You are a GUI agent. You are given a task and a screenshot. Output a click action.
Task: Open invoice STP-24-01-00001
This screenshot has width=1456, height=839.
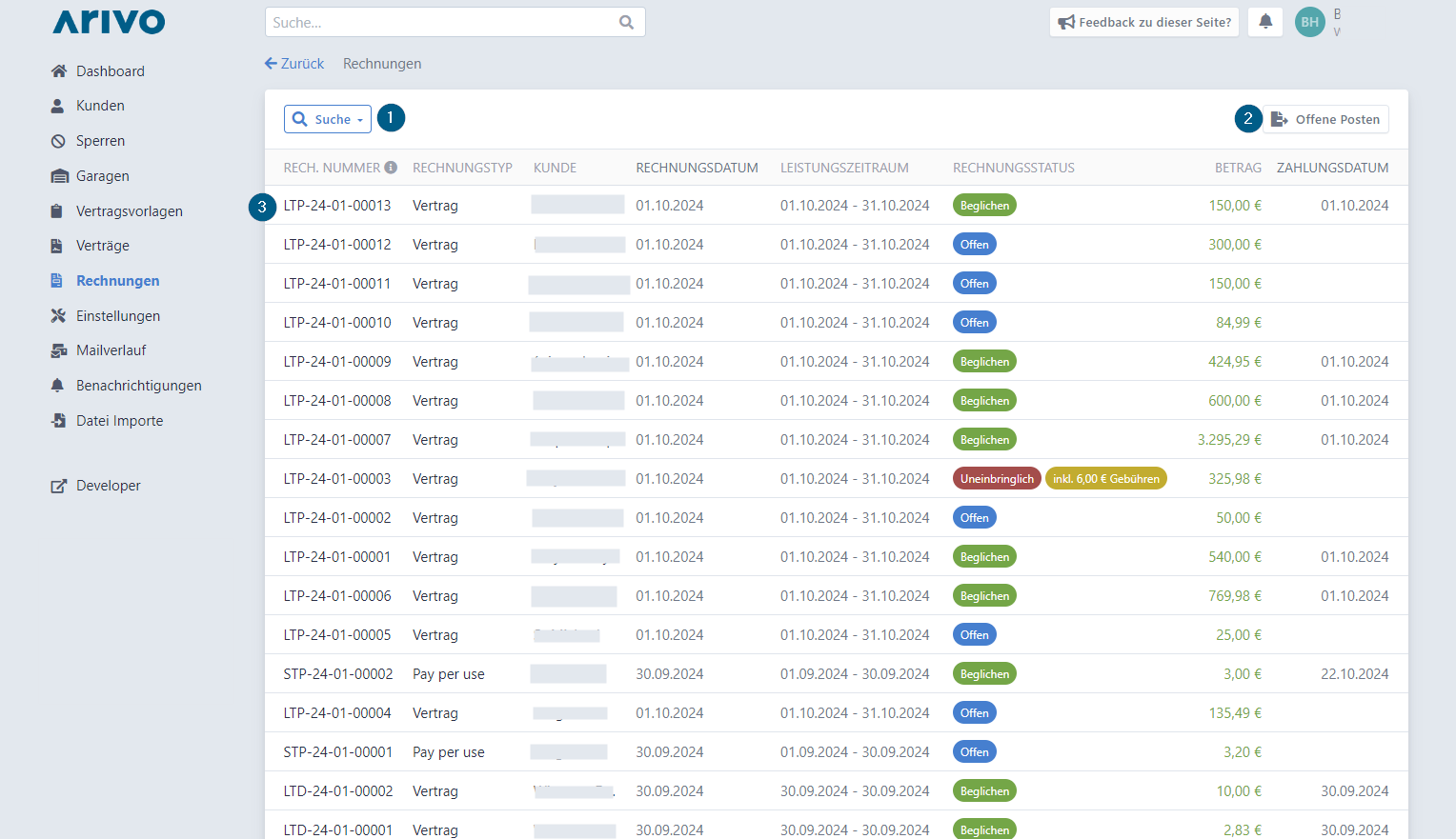coord(338,752)
